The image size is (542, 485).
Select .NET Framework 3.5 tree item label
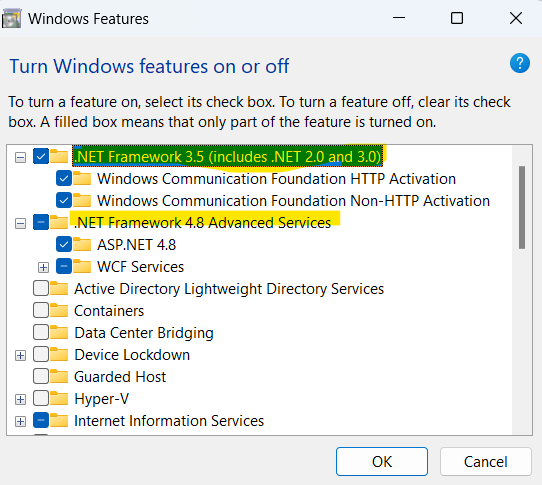click(x=227, y=157)
